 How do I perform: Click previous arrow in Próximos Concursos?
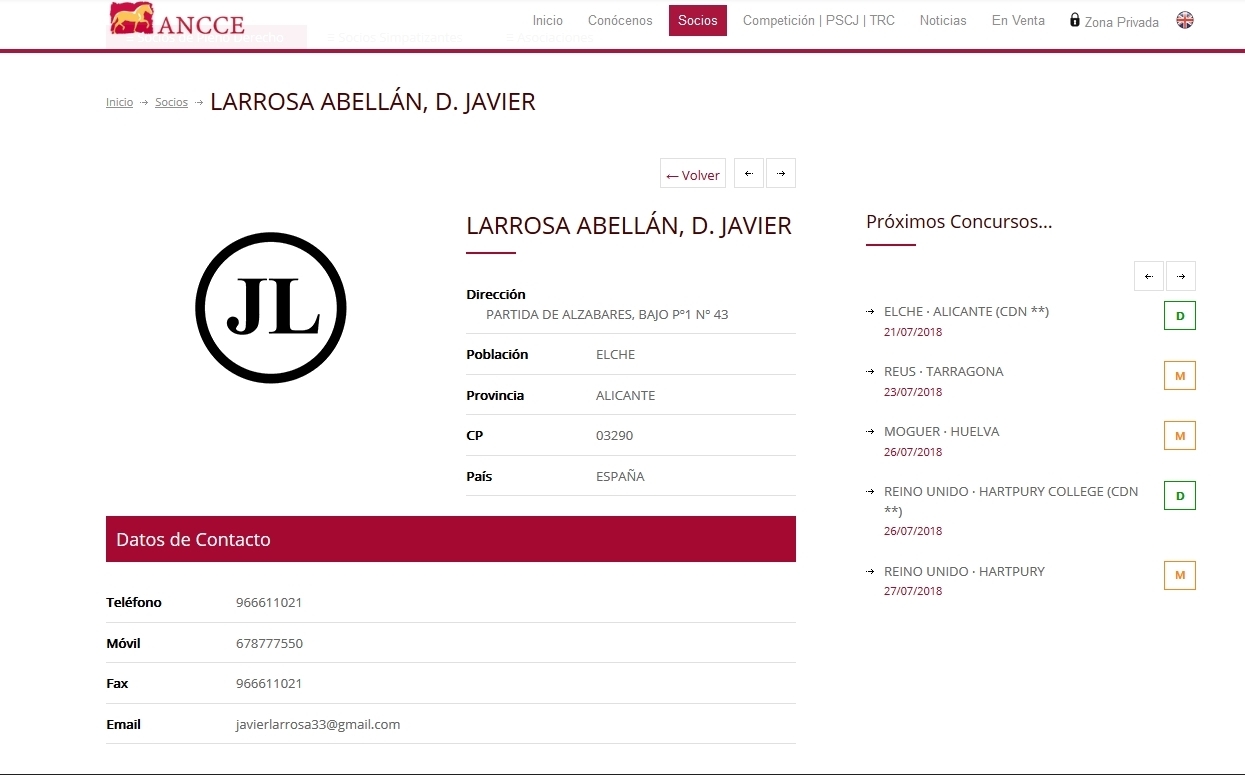1148,276
